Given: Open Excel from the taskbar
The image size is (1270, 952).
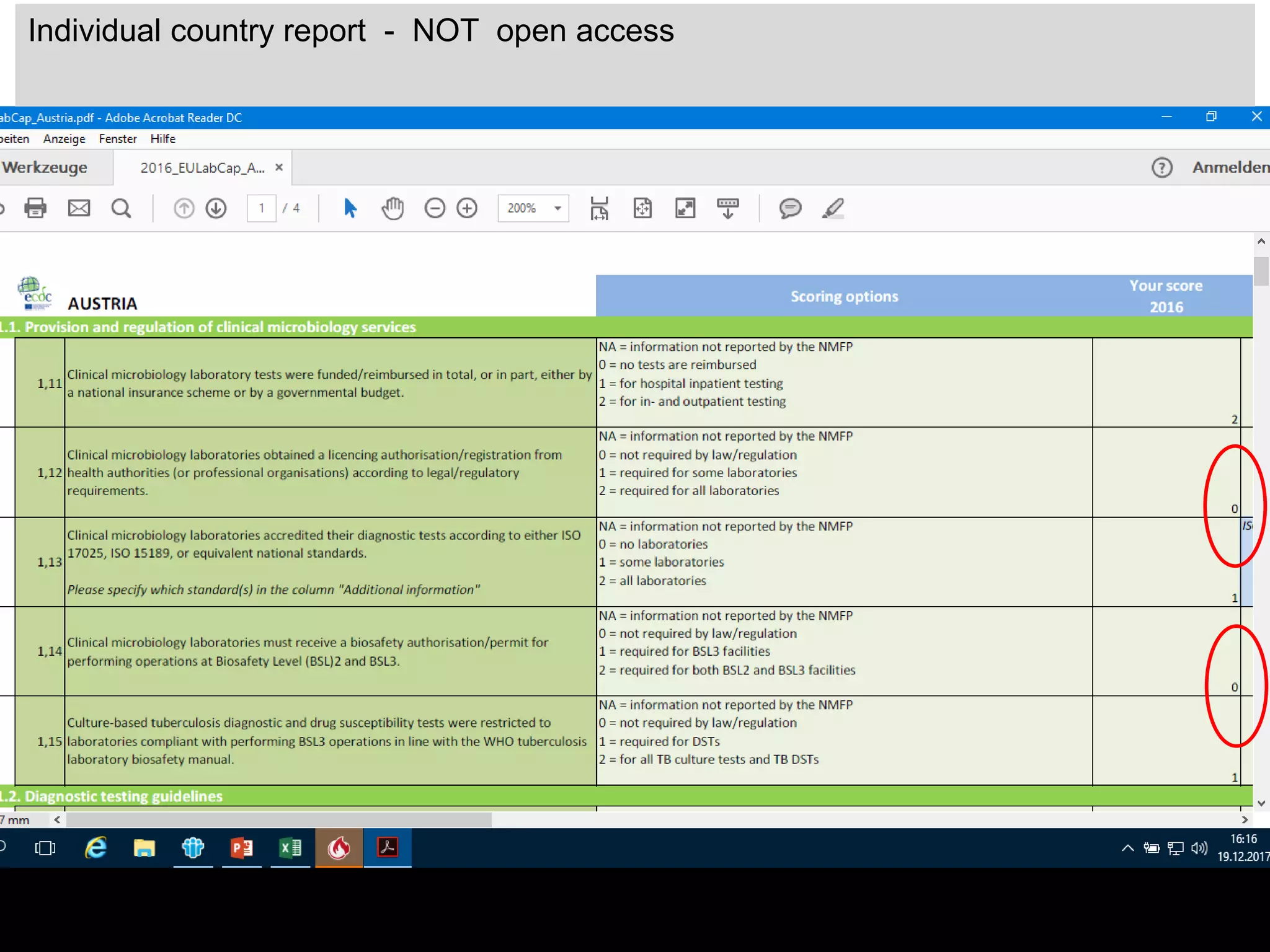Looking at the screenshot, I should [290, 848].
